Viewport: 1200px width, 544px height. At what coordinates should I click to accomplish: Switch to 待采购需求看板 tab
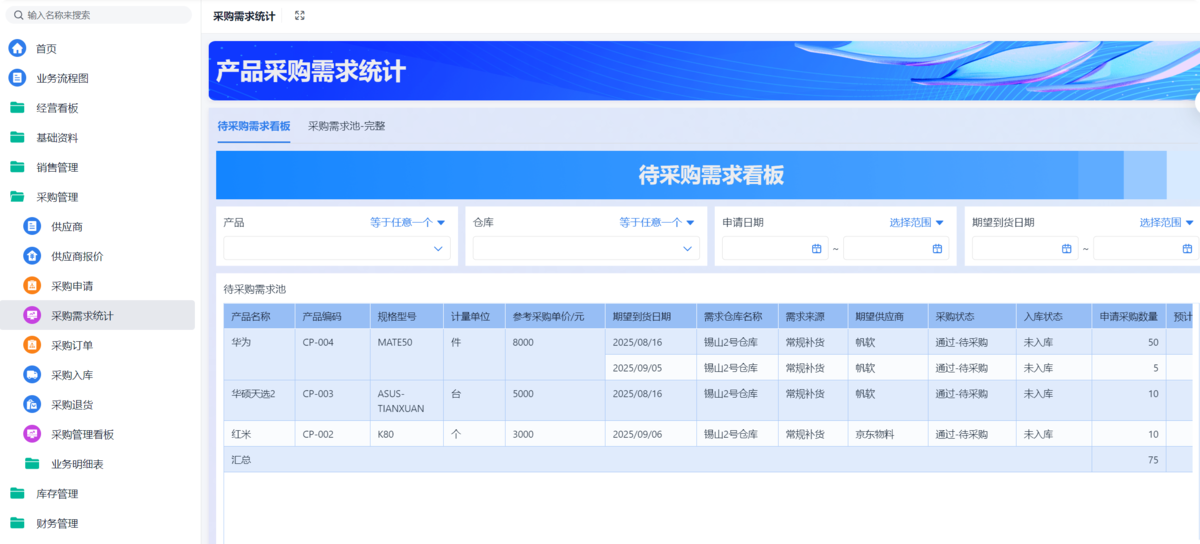(x=254, y=126)
